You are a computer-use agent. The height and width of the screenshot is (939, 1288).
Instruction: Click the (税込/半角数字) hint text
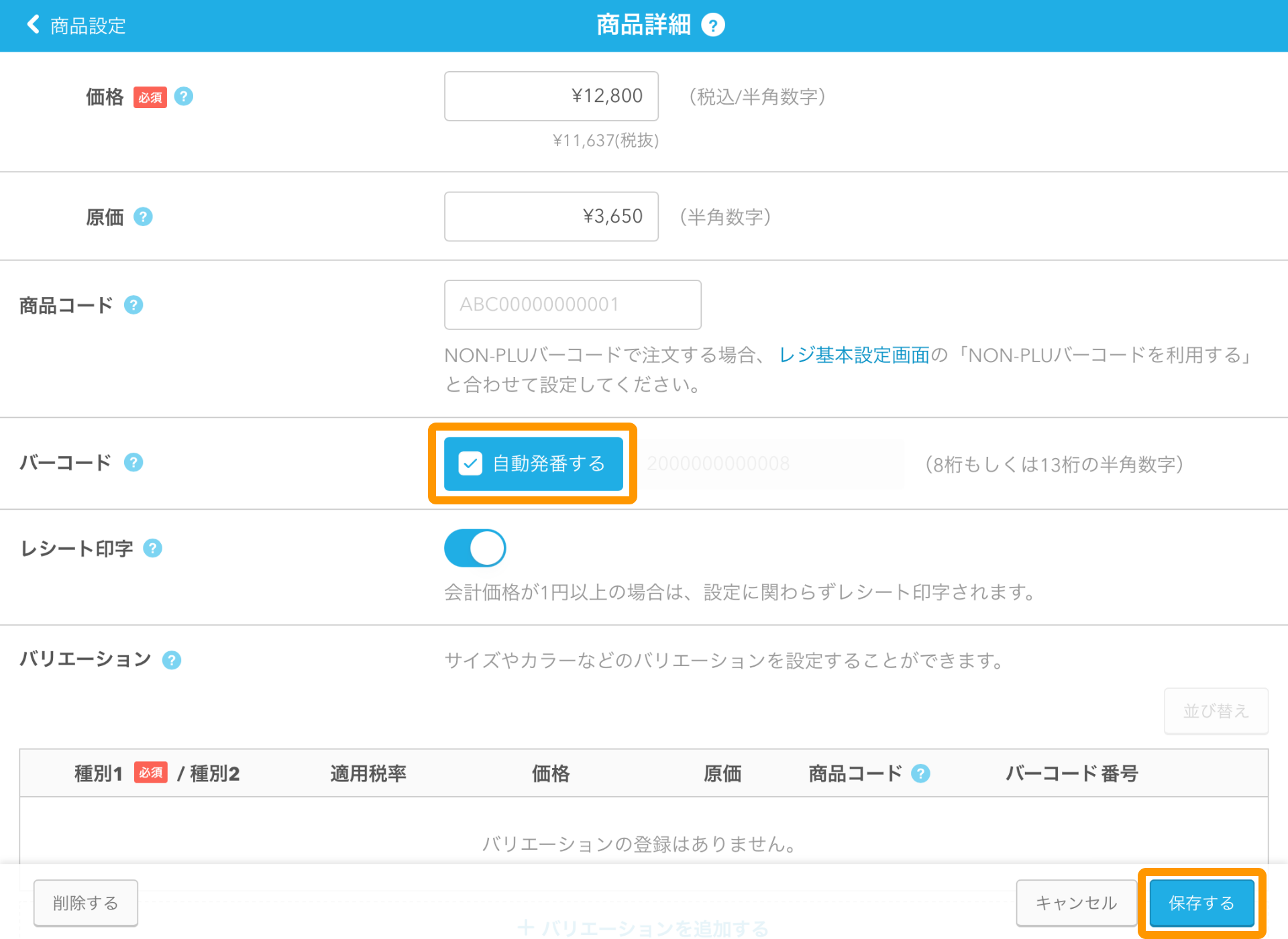(x=757, y=97)
